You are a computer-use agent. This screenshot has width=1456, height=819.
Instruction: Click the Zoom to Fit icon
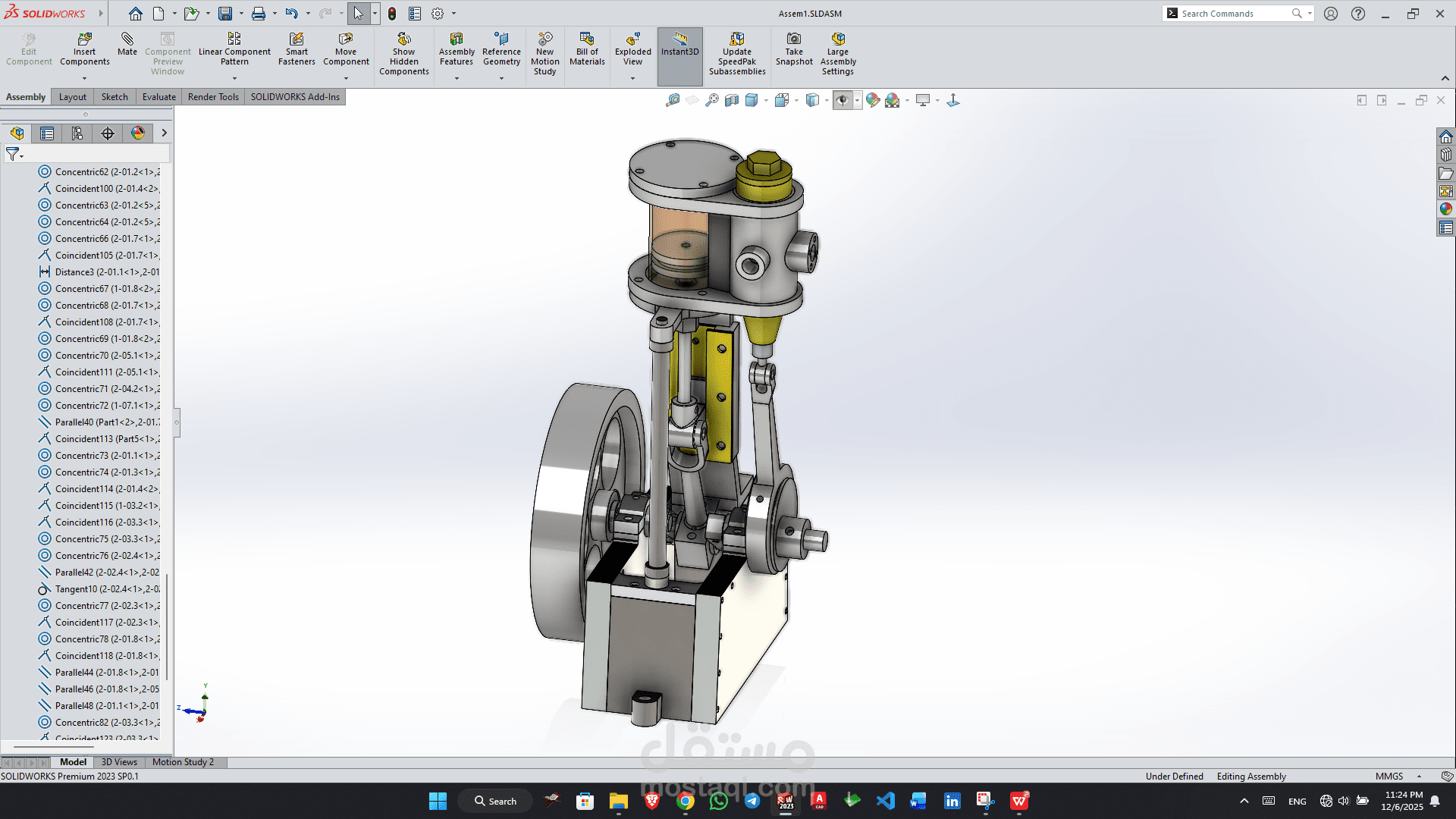point(673,100)
